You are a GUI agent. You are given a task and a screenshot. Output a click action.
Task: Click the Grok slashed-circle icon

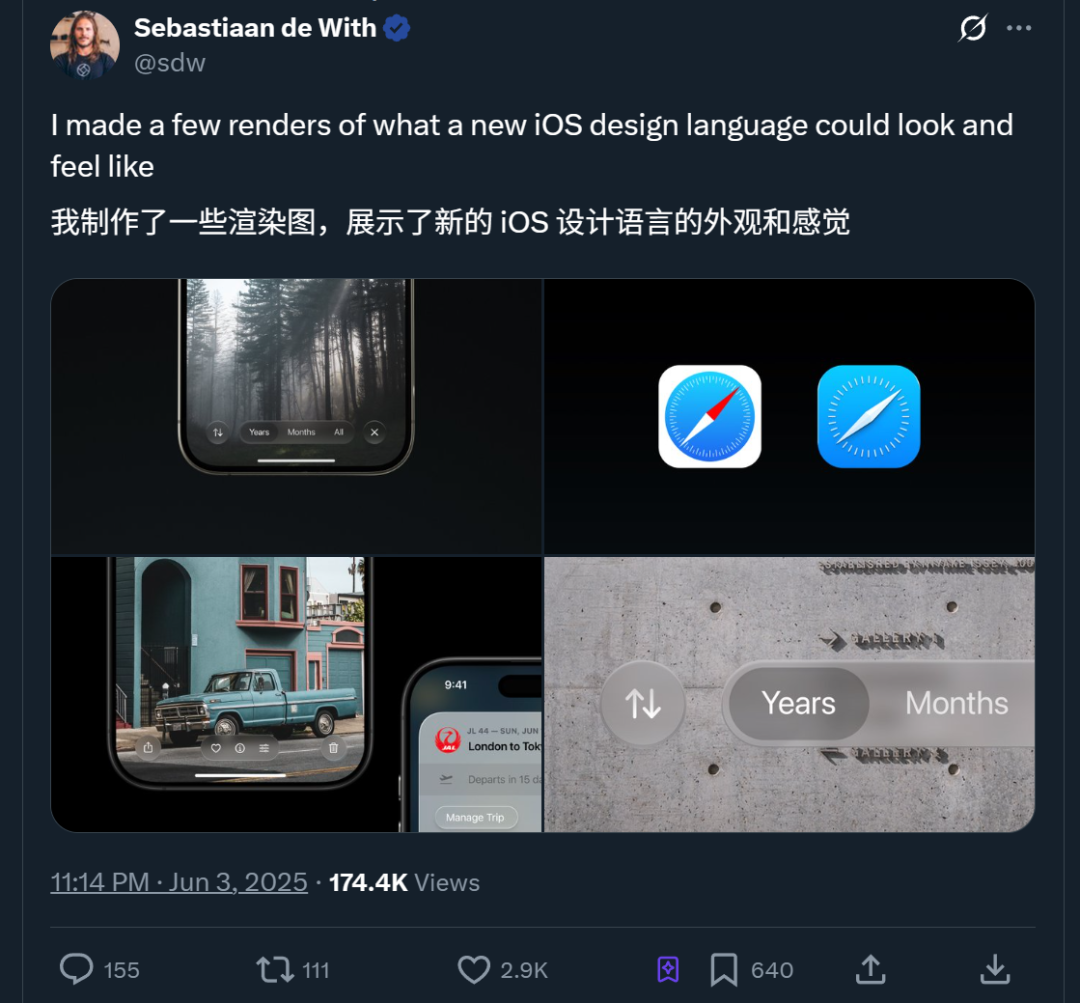(x=973, y=28)
